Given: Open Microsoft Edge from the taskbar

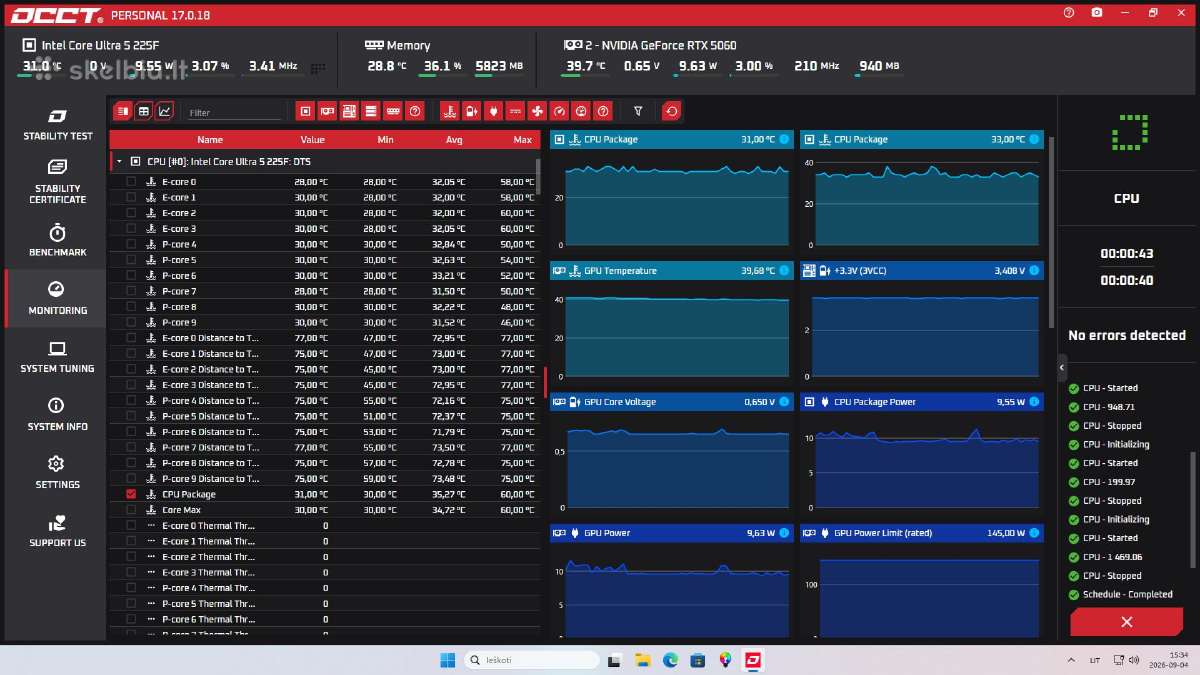Looking at the screenshot, I should coord(671,660).
